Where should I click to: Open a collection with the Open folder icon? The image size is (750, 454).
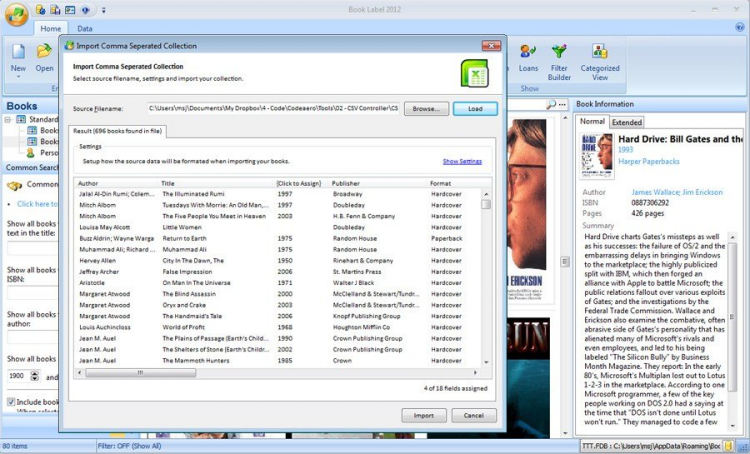click(45, 50)
